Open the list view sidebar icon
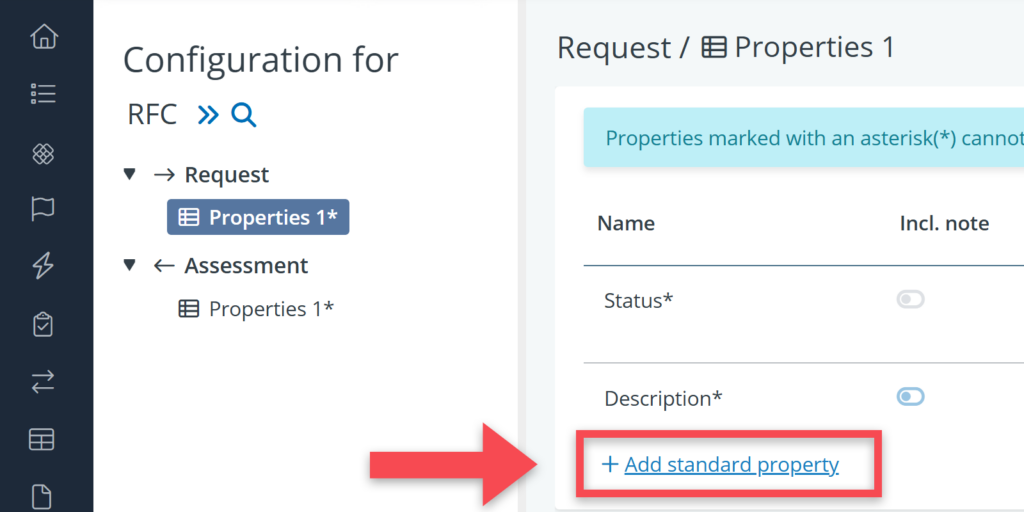The height and width of the screenshot is (512, 1024). pos(44,95)
